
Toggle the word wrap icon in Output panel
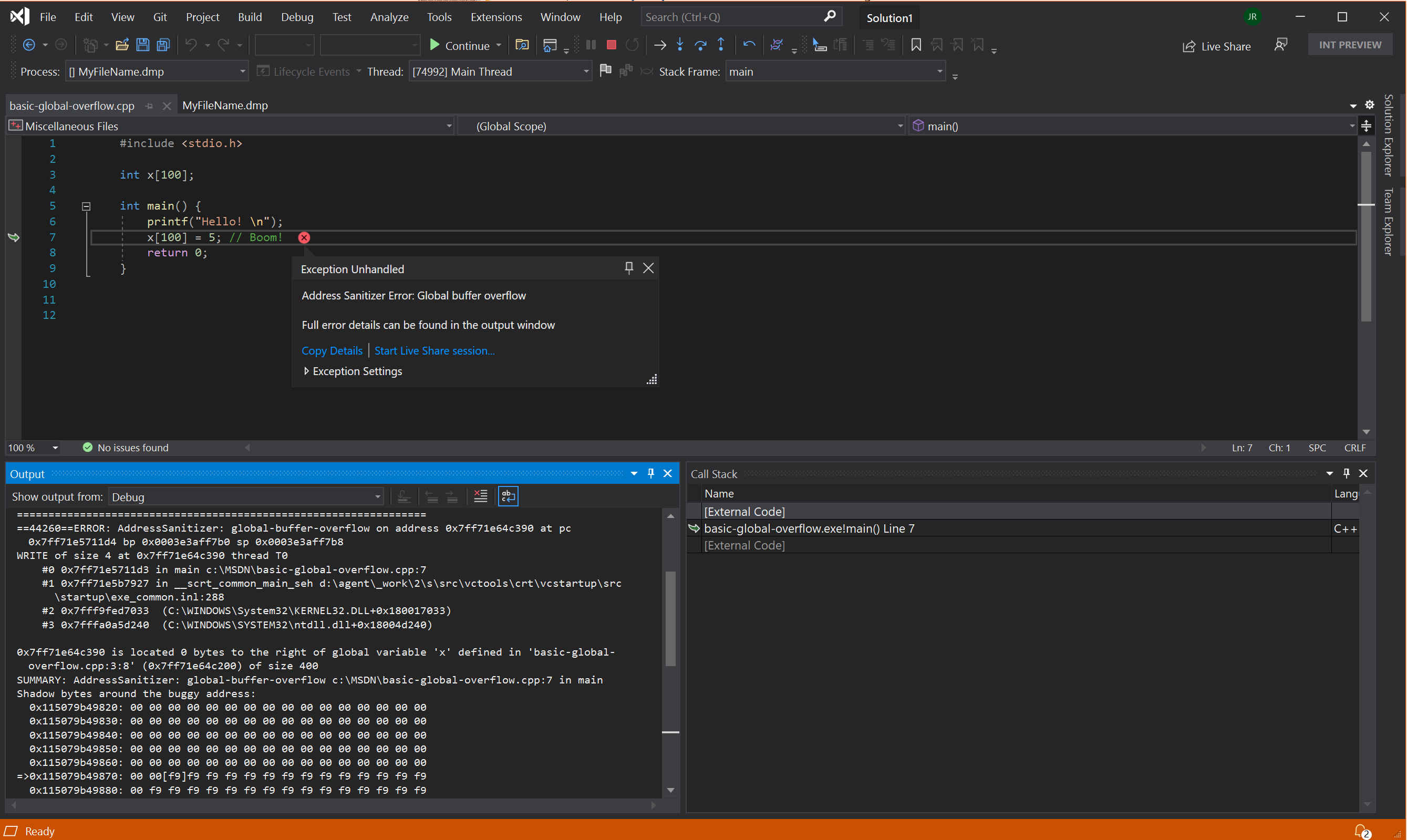coord(510,496)
